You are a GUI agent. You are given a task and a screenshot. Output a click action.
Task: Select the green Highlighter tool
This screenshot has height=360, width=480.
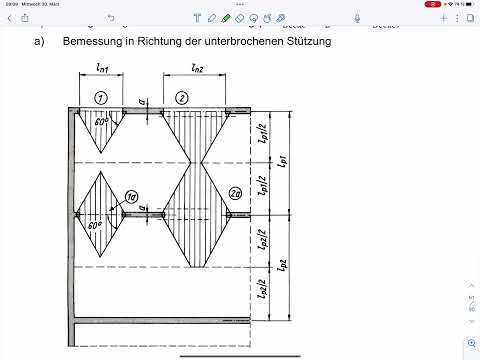[226, 18]
